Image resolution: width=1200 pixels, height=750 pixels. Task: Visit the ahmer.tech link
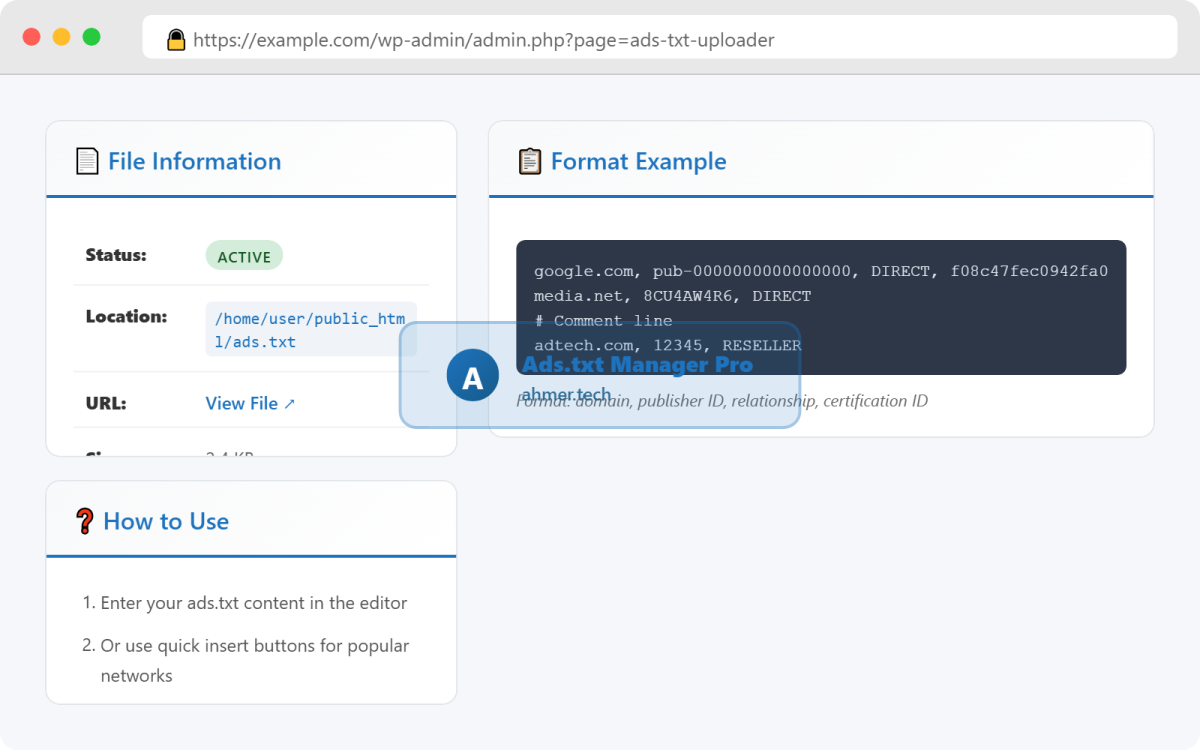pos(567,394)
